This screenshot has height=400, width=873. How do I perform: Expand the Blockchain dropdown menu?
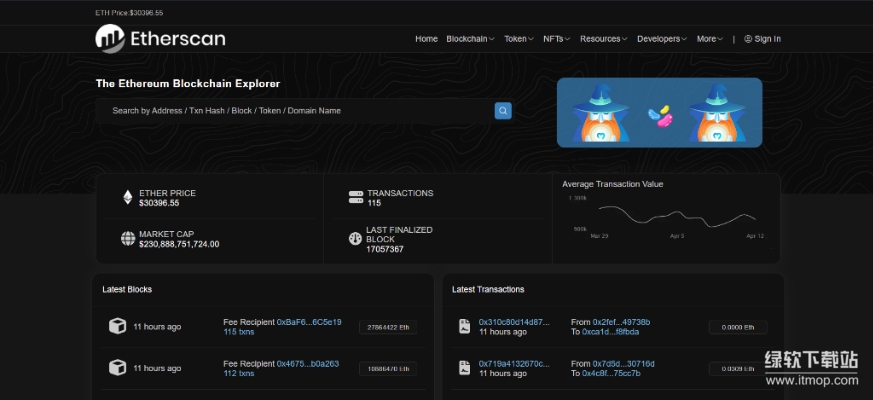tap(470, 39)
